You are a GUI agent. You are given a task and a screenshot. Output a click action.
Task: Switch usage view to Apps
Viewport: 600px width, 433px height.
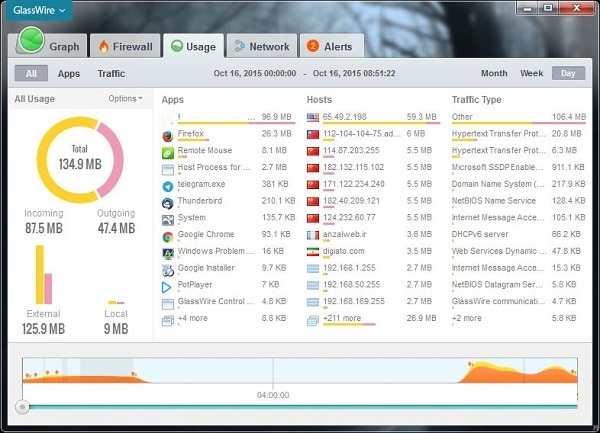click(x=69, y=73)
